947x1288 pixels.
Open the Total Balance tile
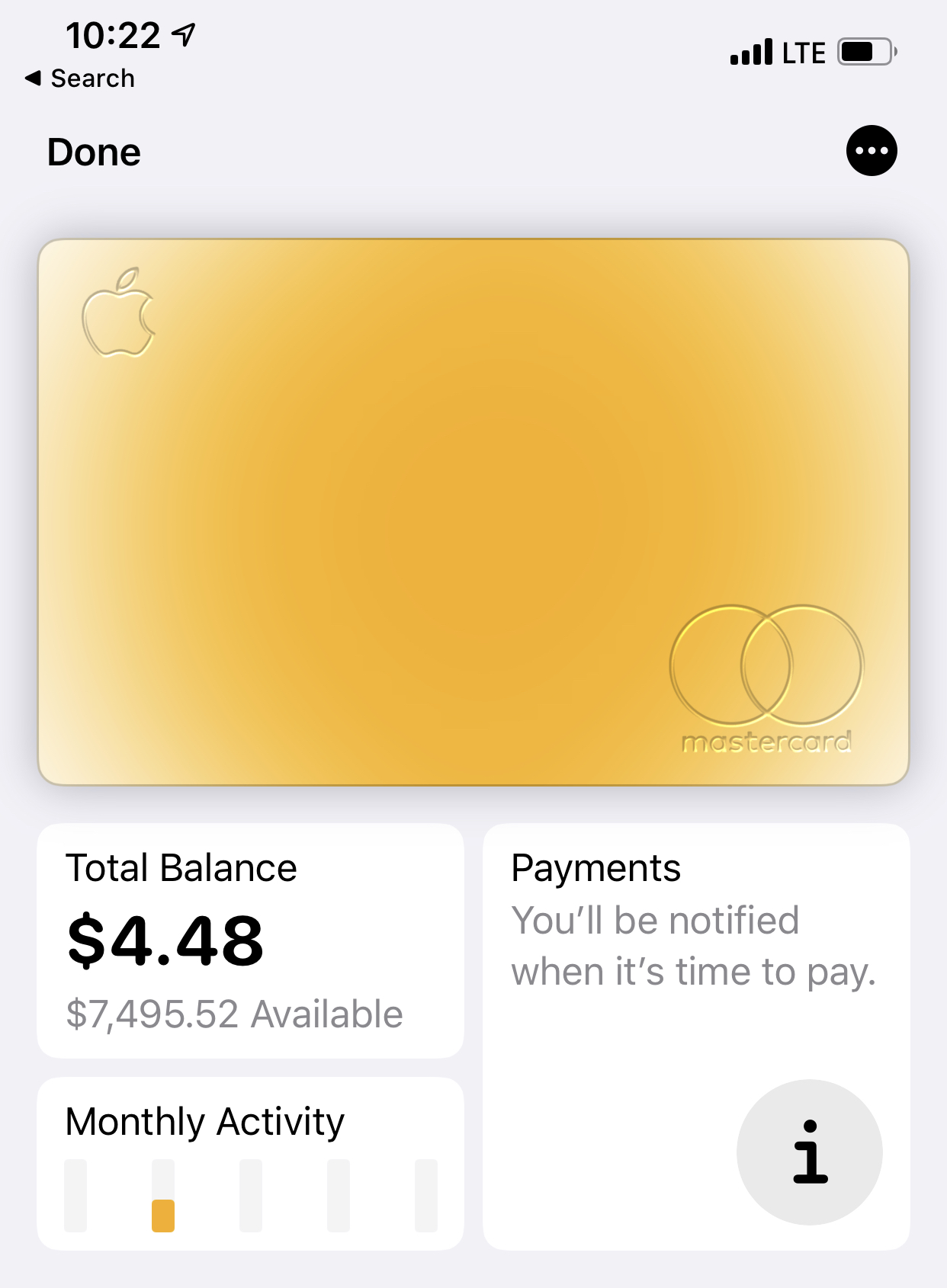point(250,940)
